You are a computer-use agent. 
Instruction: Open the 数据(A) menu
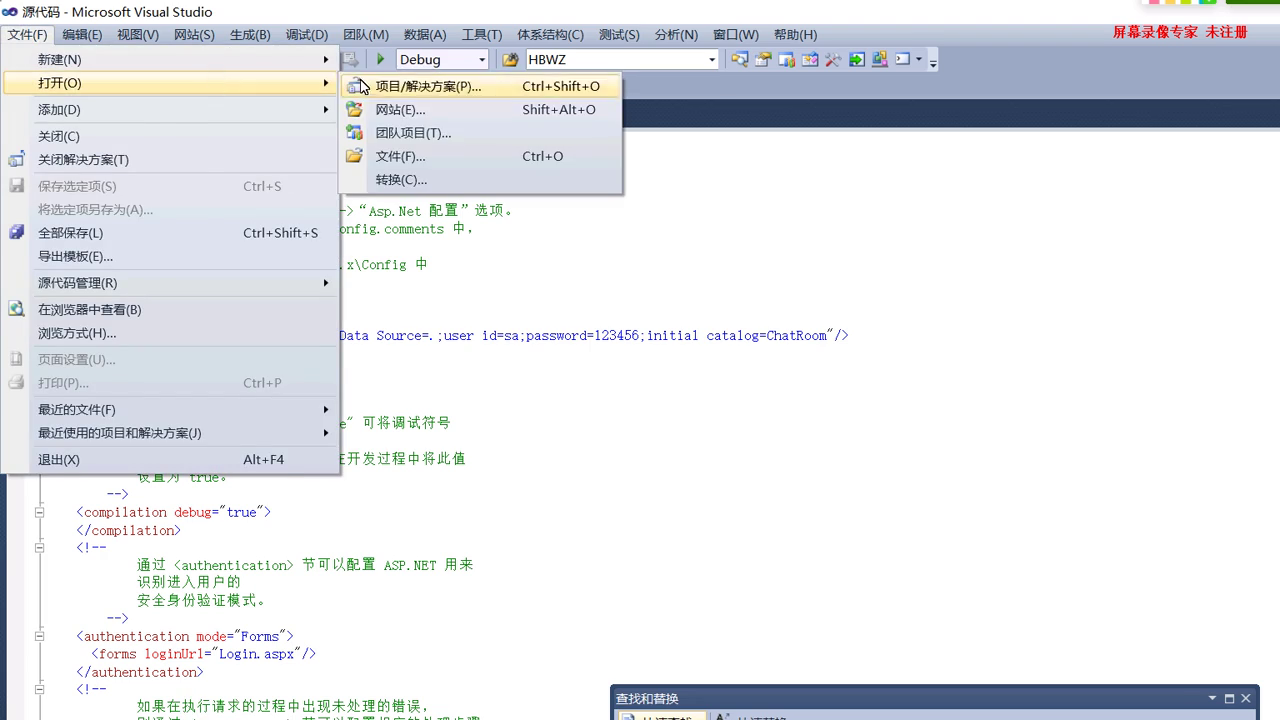pyautogui.click(x=425, y=35)
